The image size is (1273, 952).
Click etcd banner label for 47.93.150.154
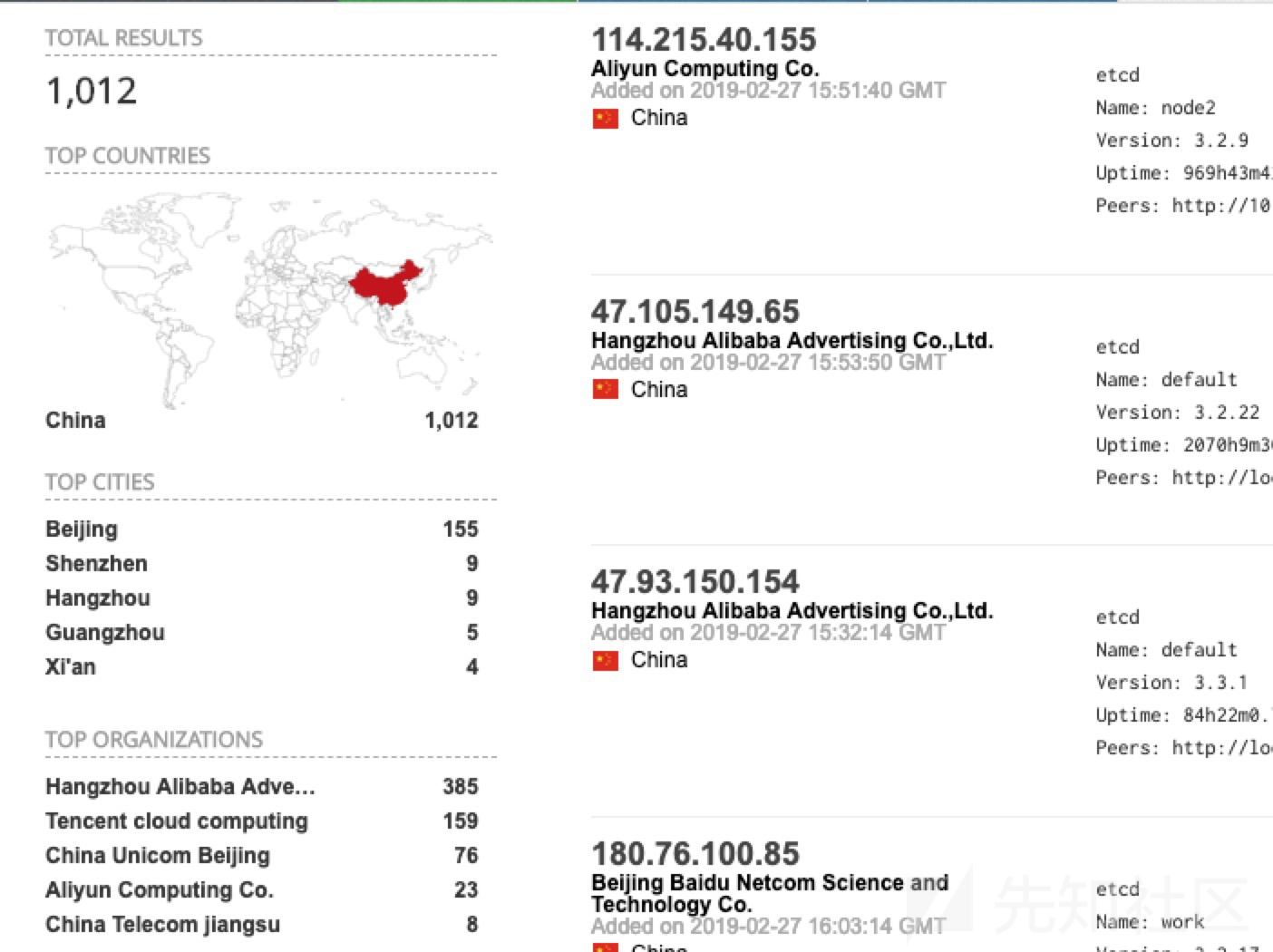point(1117,617)
